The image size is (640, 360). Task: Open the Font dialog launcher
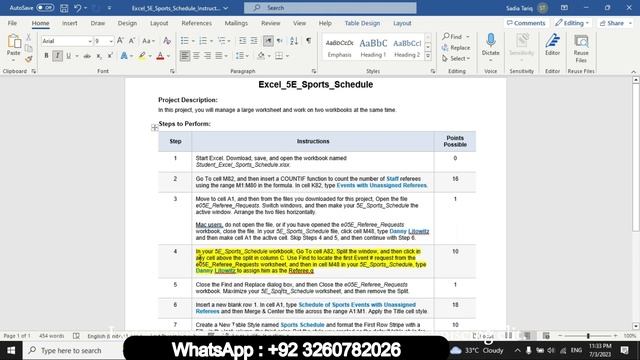[x=172, y=71]
